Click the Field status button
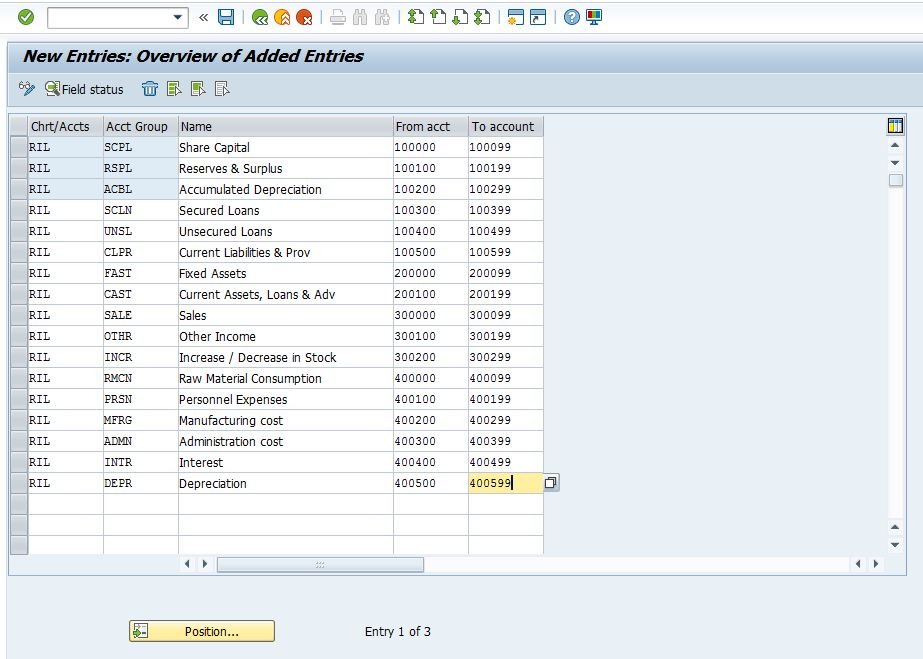 click(x=84, y=89)
